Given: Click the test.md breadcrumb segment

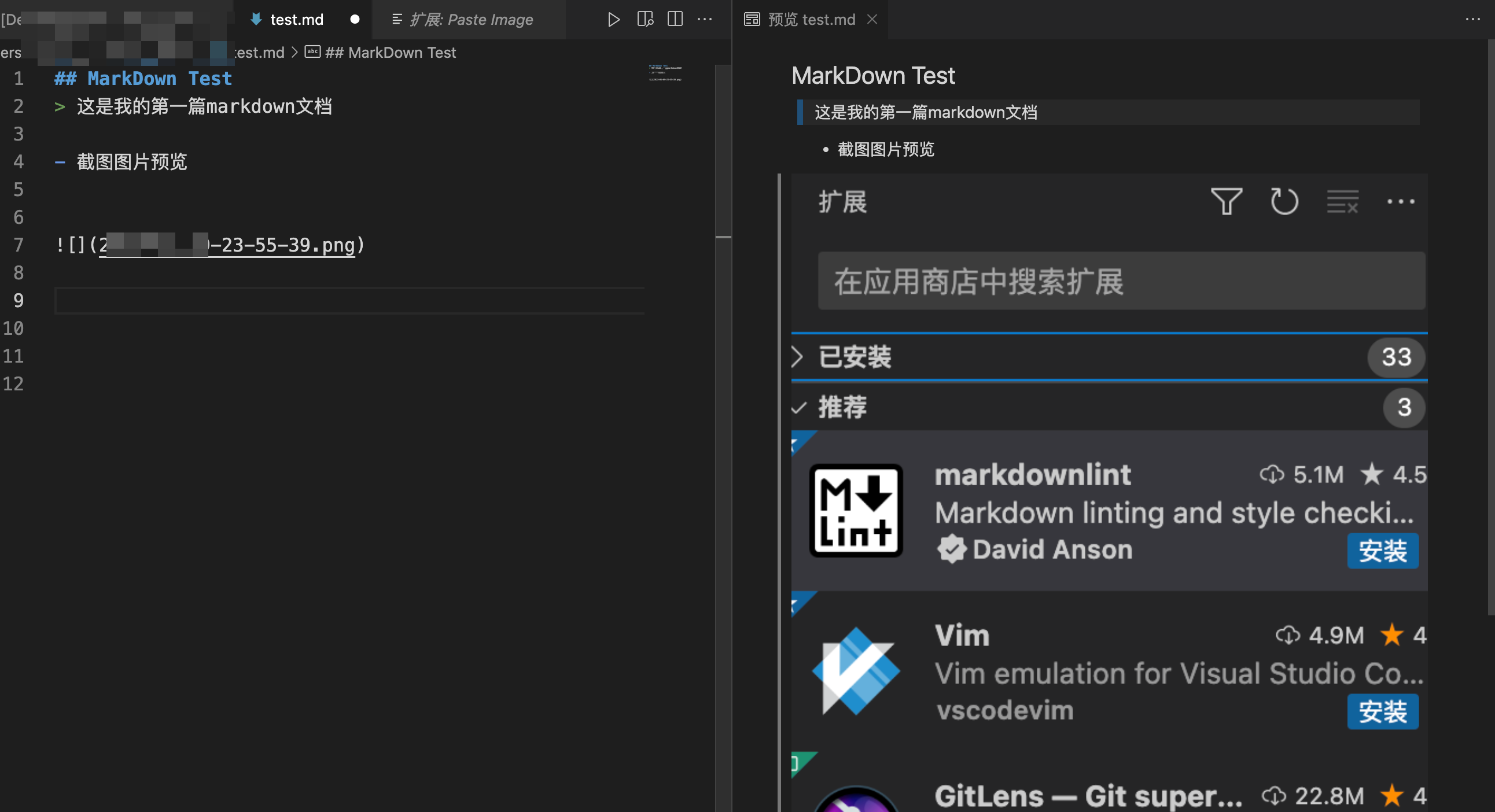Looking at the screenshot, I should (x=259, y=53).
